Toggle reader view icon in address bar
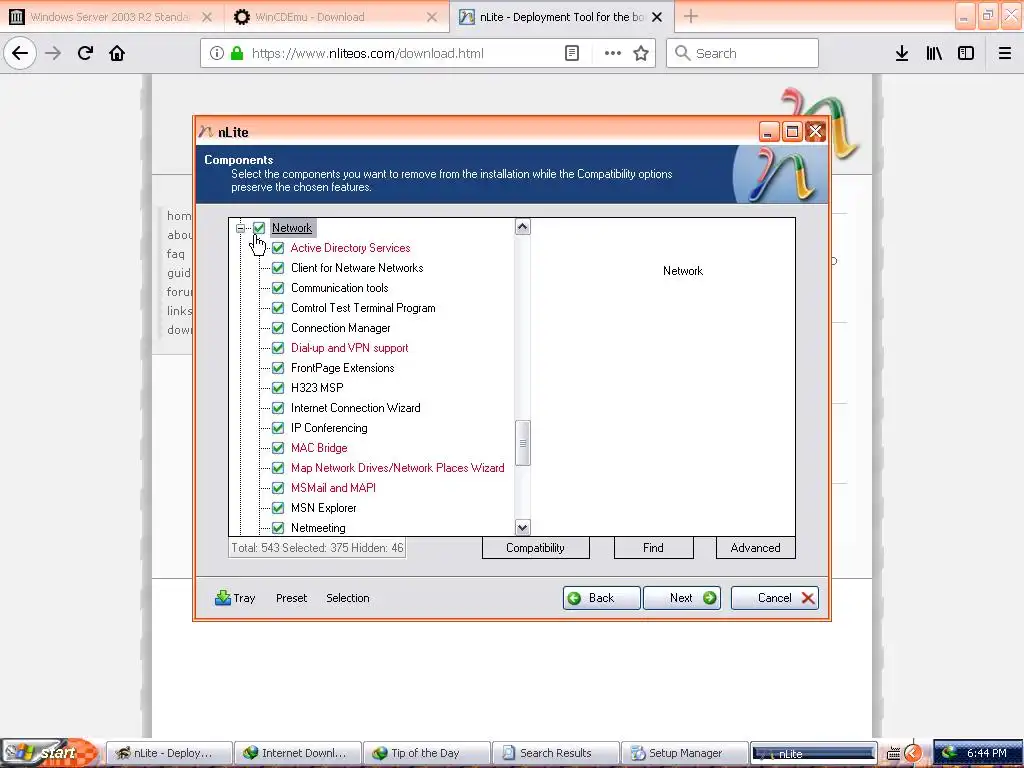The height and width of the screenshot is (768, 1024). pos(571,54)
